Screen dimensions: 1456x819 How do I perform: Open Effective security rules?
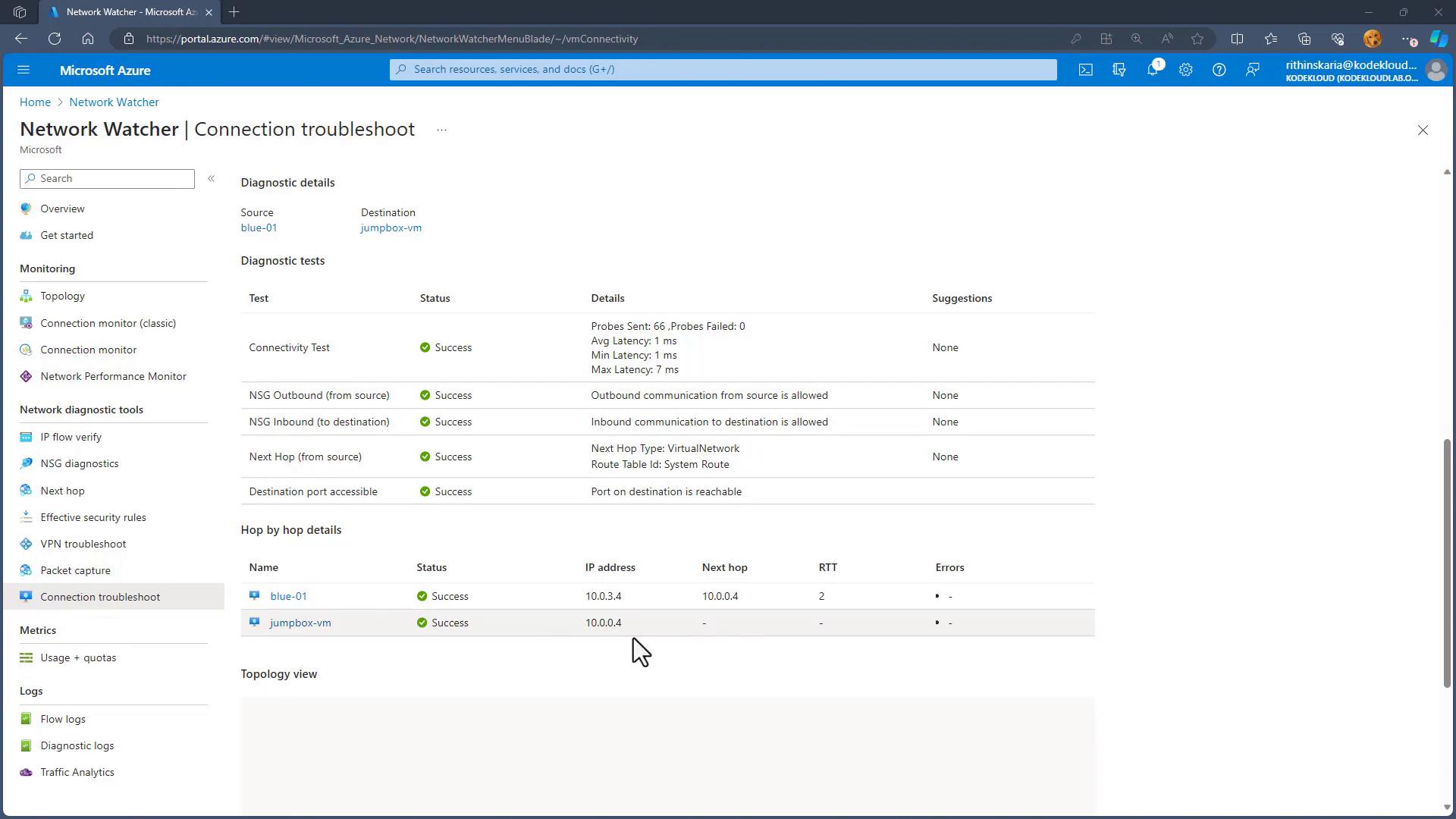tap(93, 517)
